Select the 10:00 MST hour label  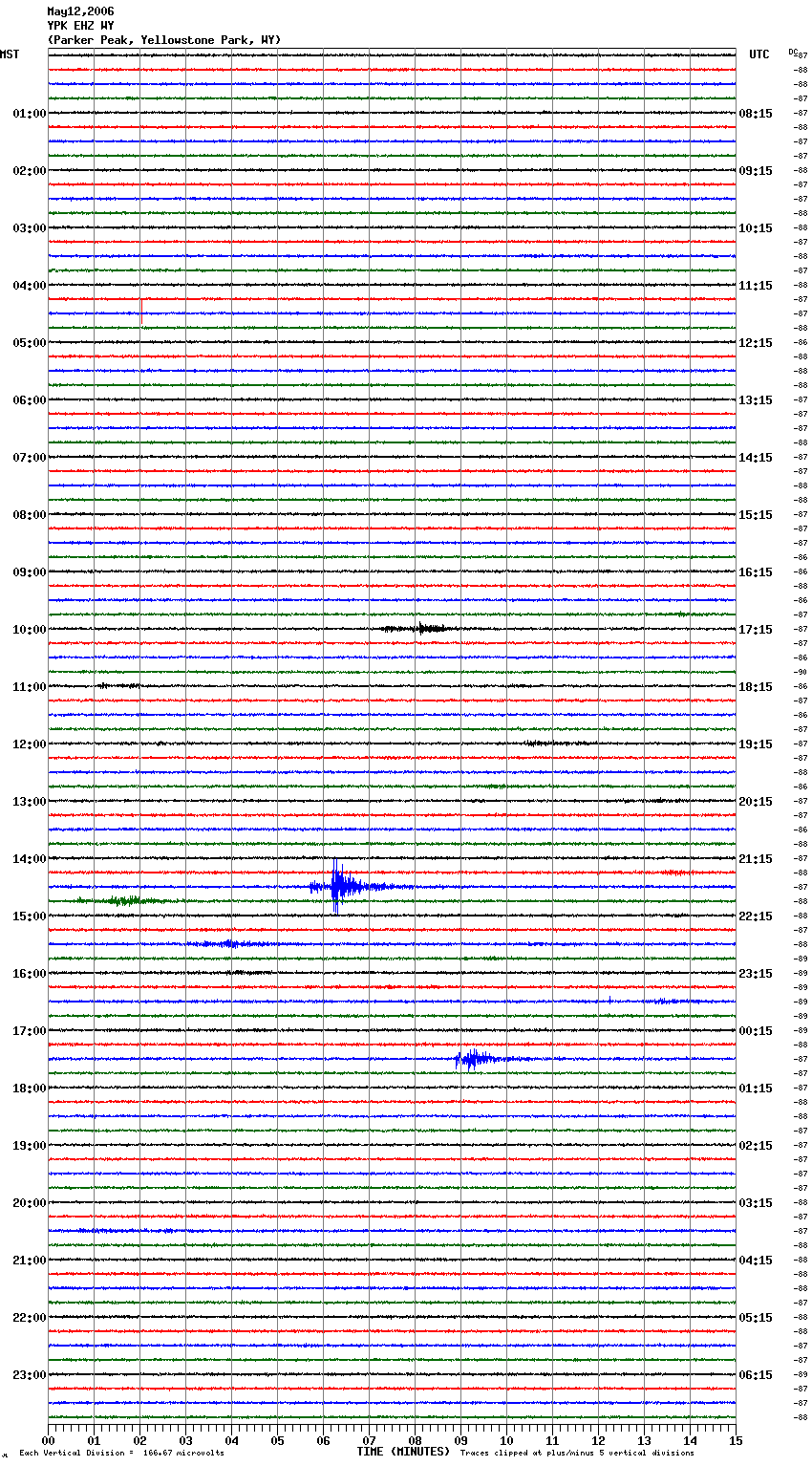[x=30, y=630]
